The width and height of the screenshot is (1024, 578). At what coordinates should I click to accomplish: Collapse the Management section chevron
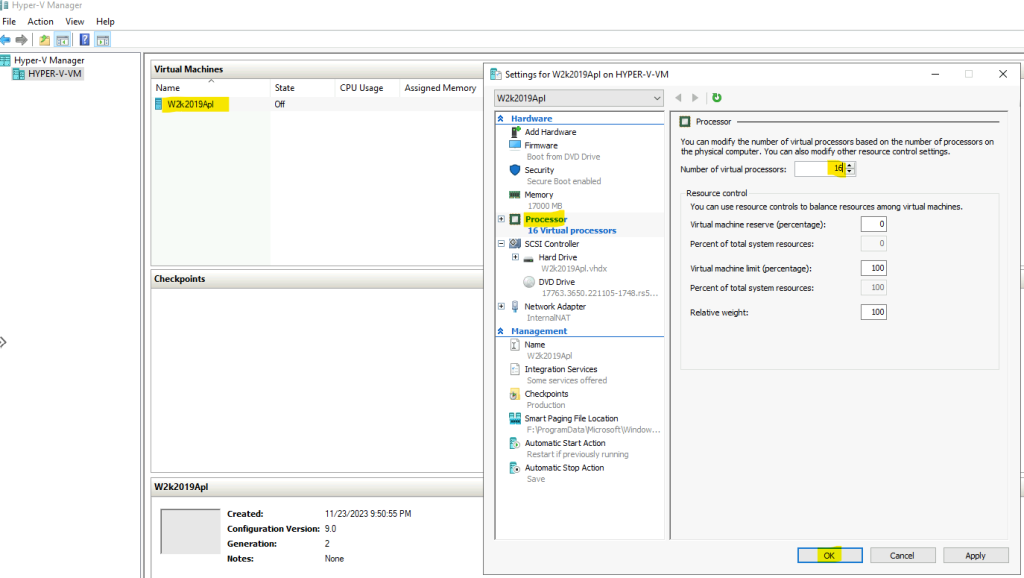click(501, 331)
